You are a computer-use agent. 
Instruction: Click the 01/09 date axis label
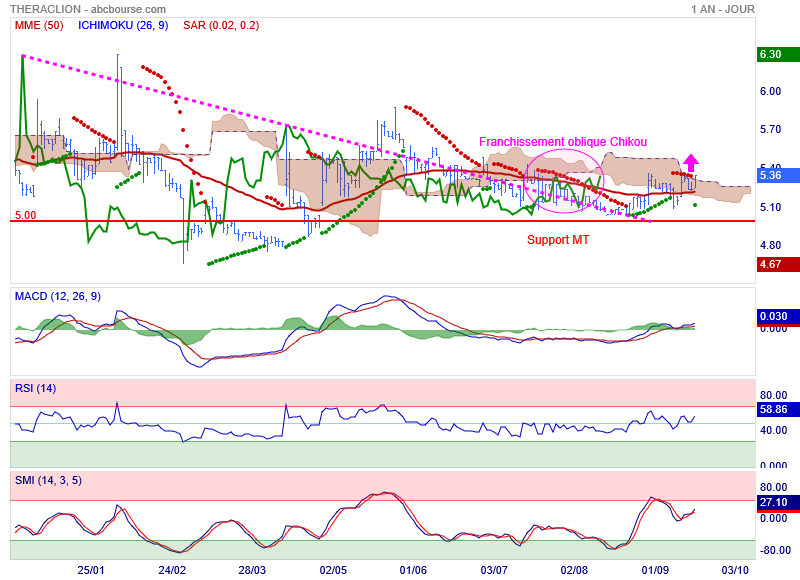[655, 570]
